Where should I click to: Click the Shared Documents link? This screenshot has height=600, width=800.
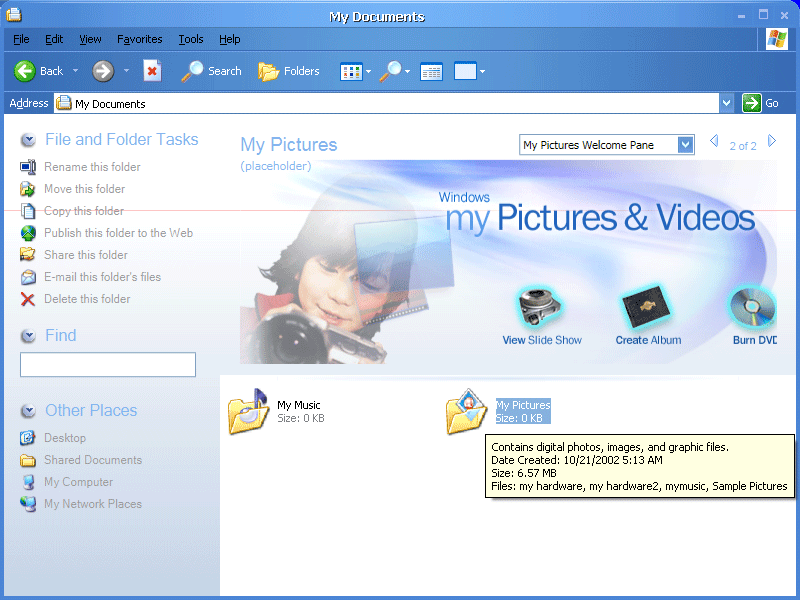coord(92,460)
